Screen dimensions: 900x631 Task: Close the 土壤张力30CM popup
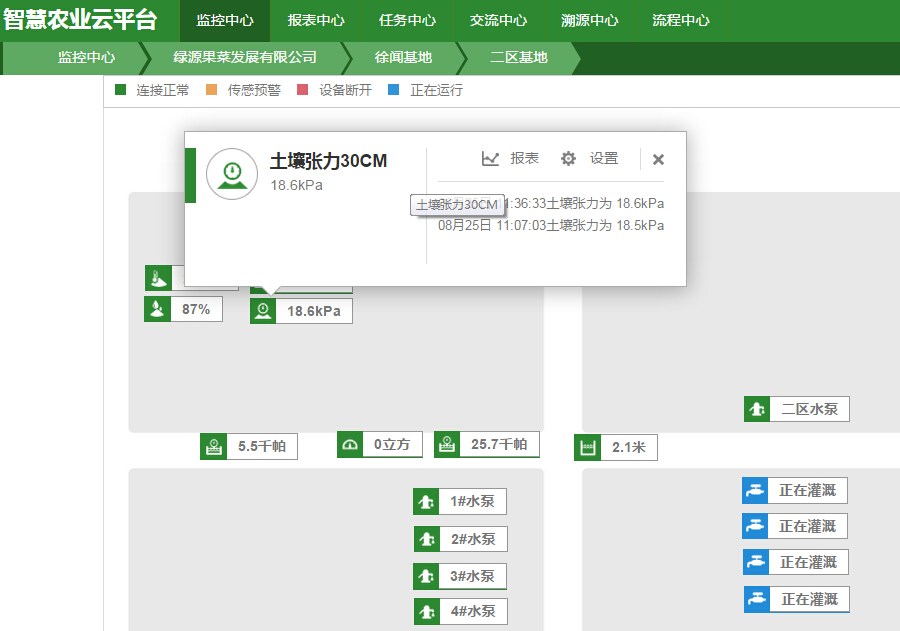click(x=658, y=159)
